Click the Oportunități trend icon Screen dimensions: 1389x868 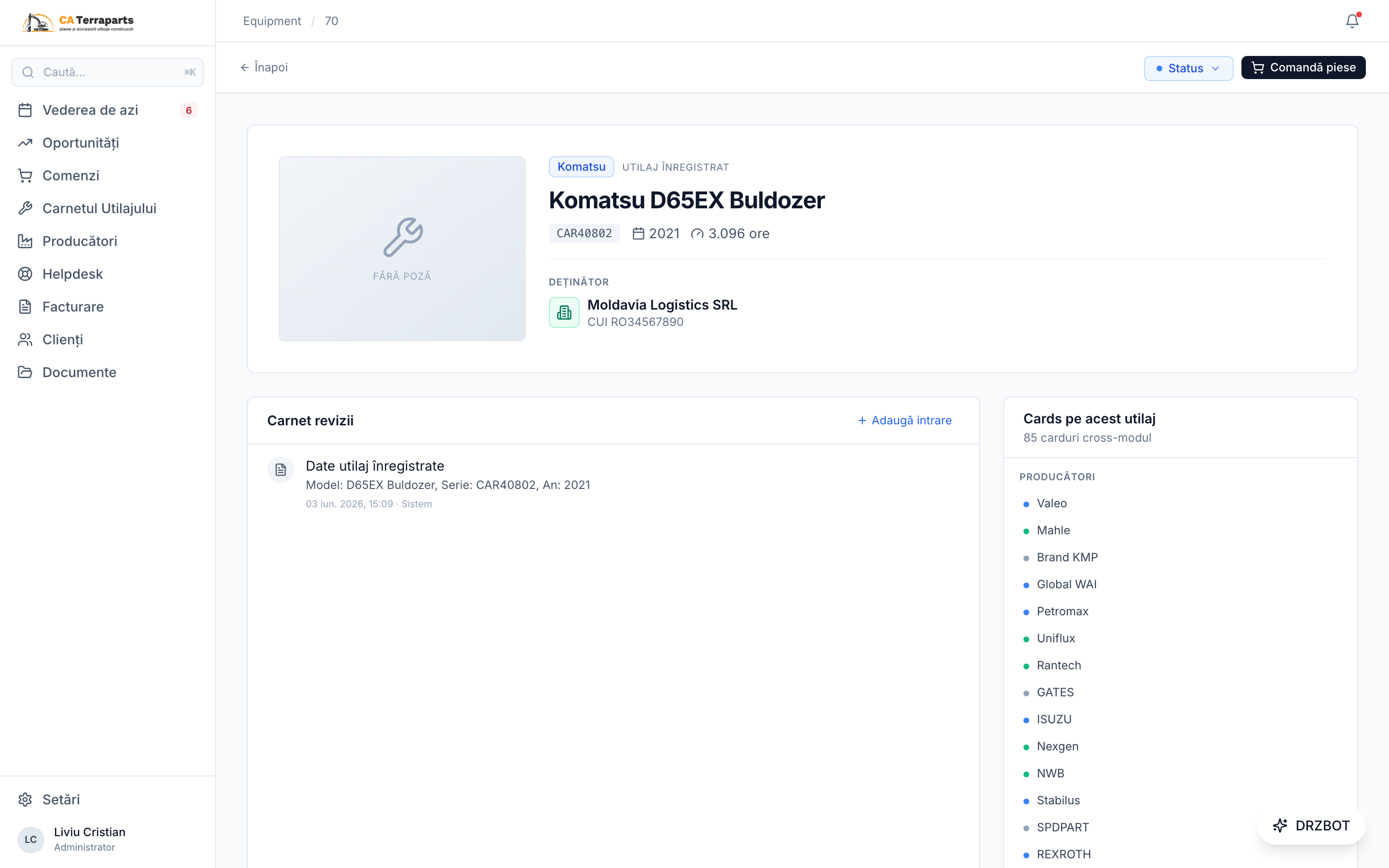(25, 143)
